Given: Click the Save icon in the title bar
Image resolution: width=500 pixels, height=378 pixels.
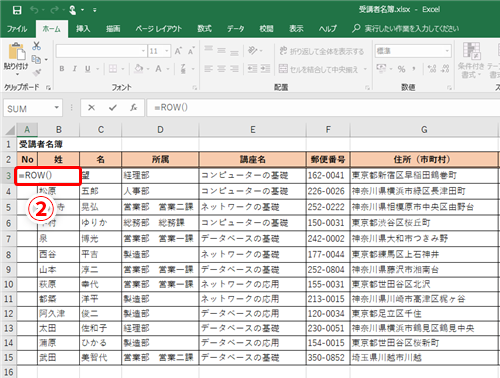Looking at the screenshot, I should pyautogui.click(x=17, y=10).
